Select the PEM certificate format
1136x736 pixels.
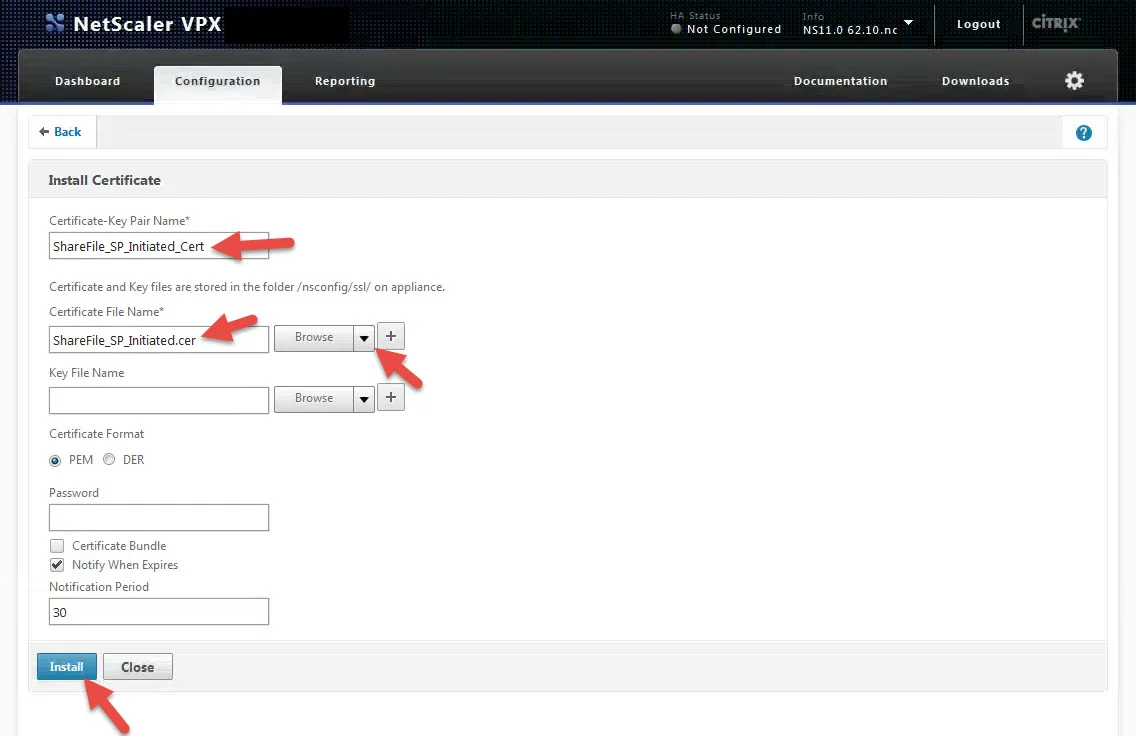[55, 461]
